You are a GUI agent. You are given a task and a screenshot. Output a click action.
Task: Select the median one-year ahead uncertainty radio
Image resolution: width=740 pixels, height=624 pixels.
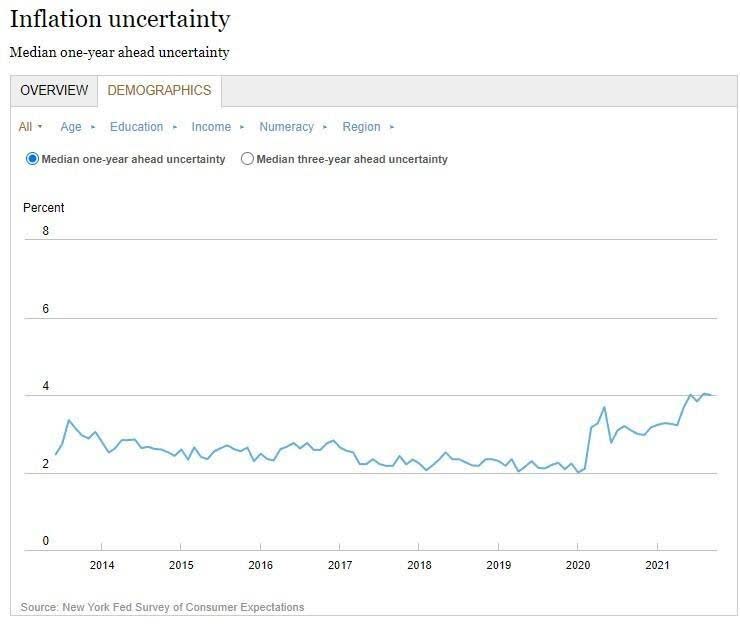click(32, 159)
